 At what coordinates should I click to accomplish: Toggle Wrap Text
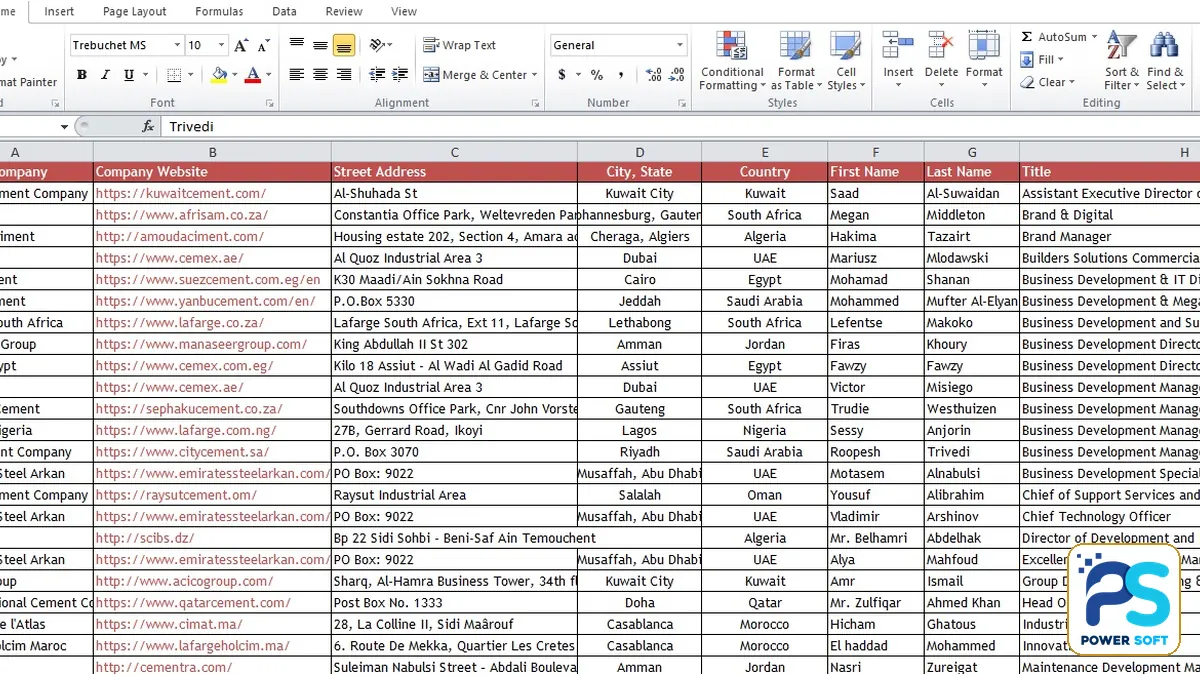tap(460, 45)
